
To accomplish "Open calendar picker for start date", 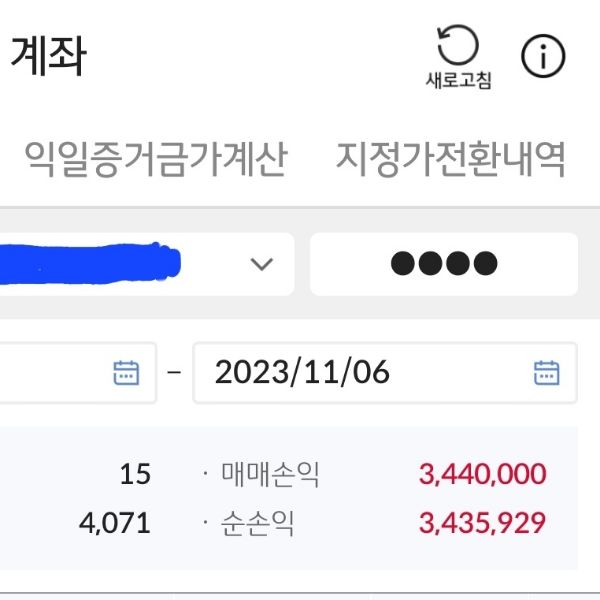I will point(126,373).
